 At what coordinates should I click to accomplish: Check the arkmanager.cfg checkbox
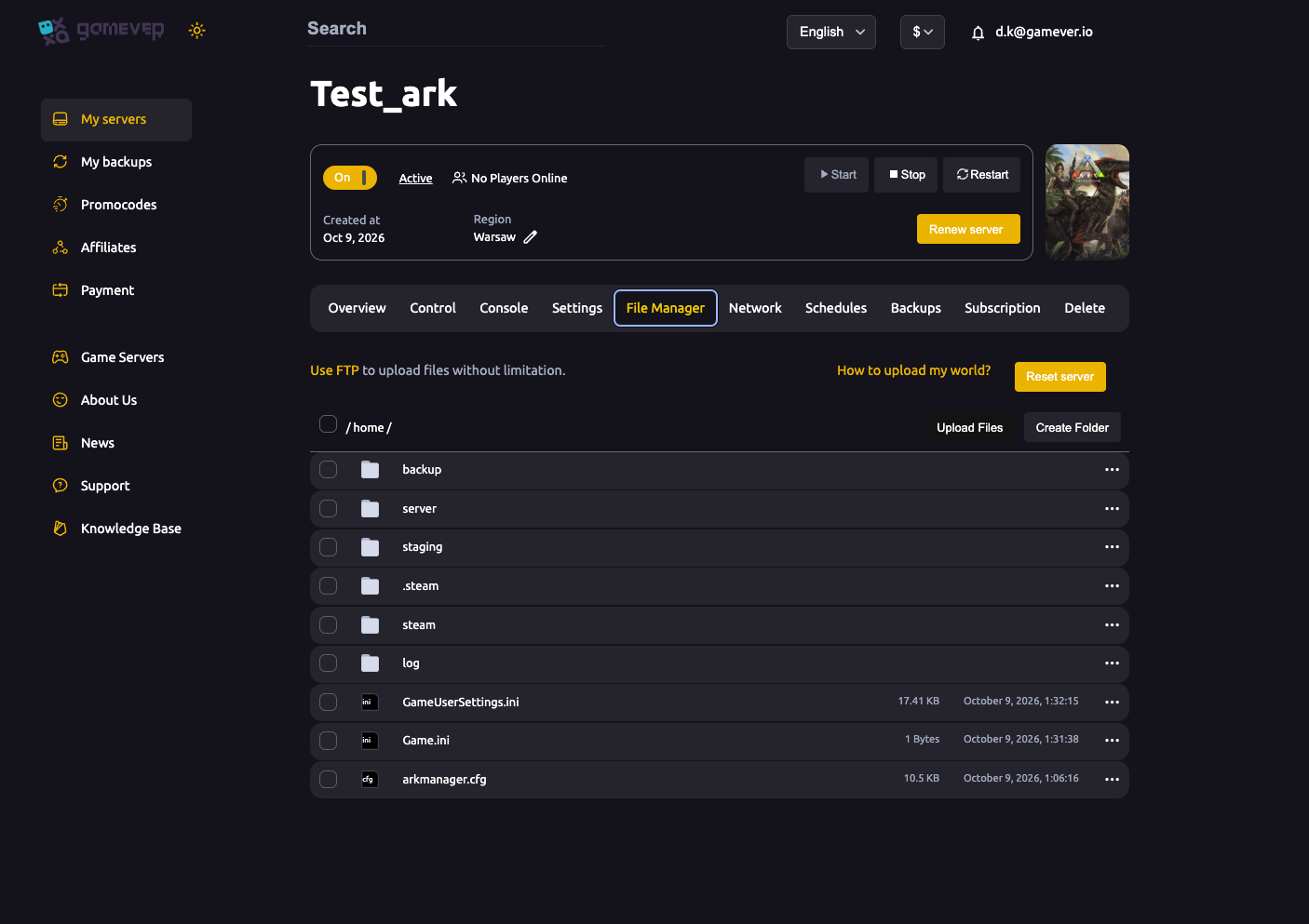328,780
